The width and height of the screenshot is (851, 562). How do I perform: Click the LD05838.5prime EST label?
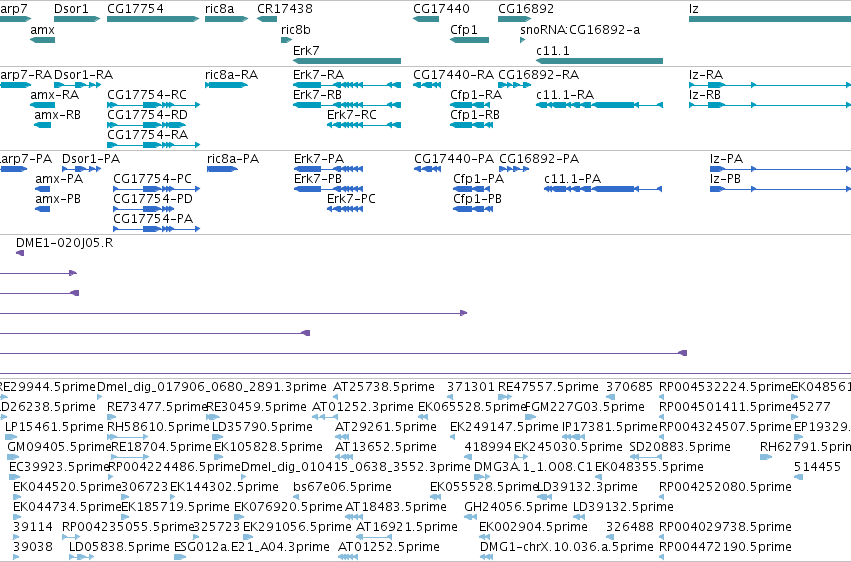tap(119, 547)
